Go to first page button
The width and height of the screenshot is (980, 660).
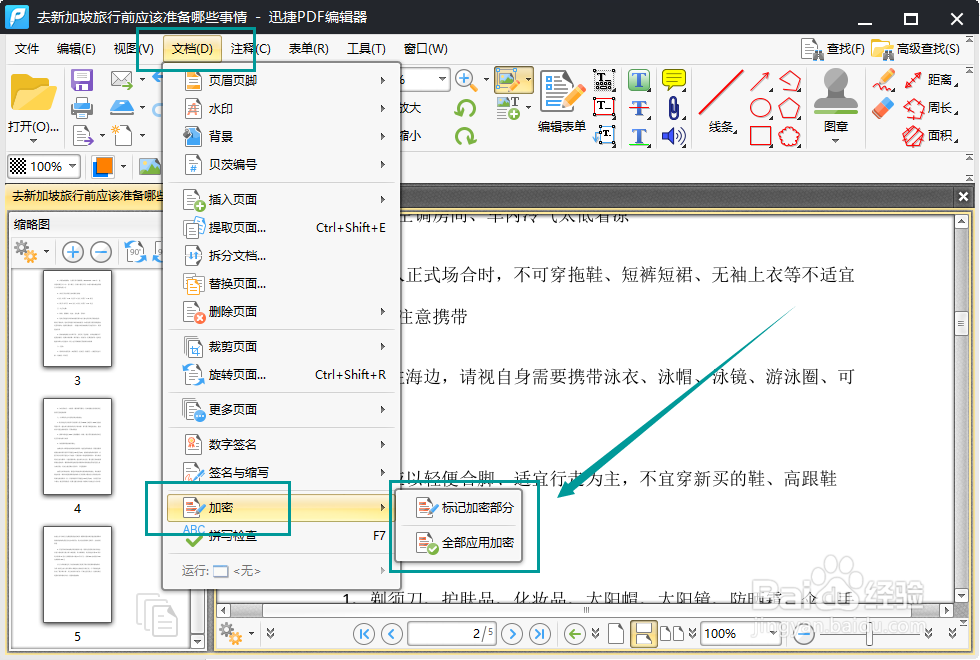click(364, 634)
